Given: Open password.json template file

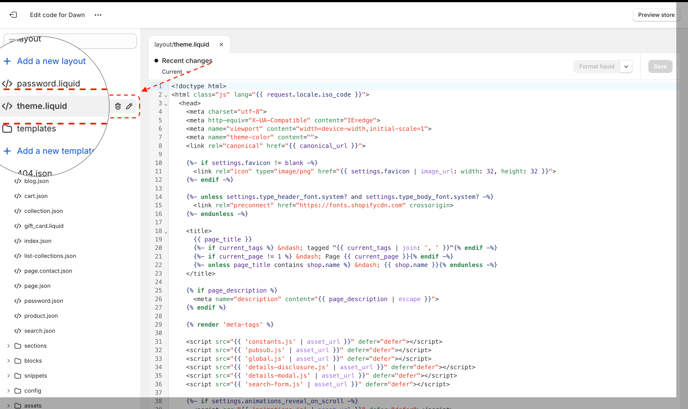Looking at the screenshot, I should [43, 301].
